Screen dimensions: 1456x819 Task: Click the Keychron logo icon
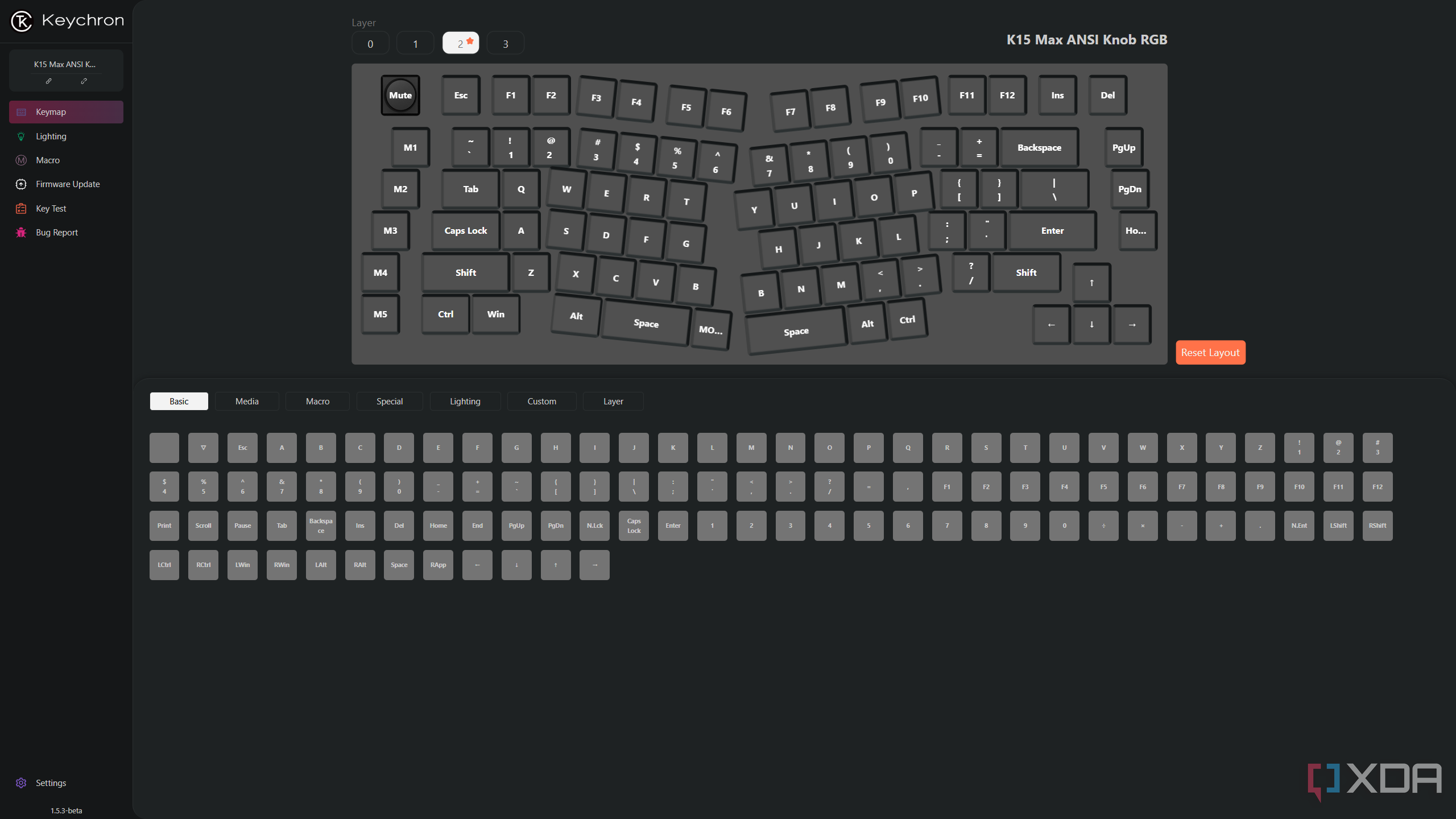point(19,20)
